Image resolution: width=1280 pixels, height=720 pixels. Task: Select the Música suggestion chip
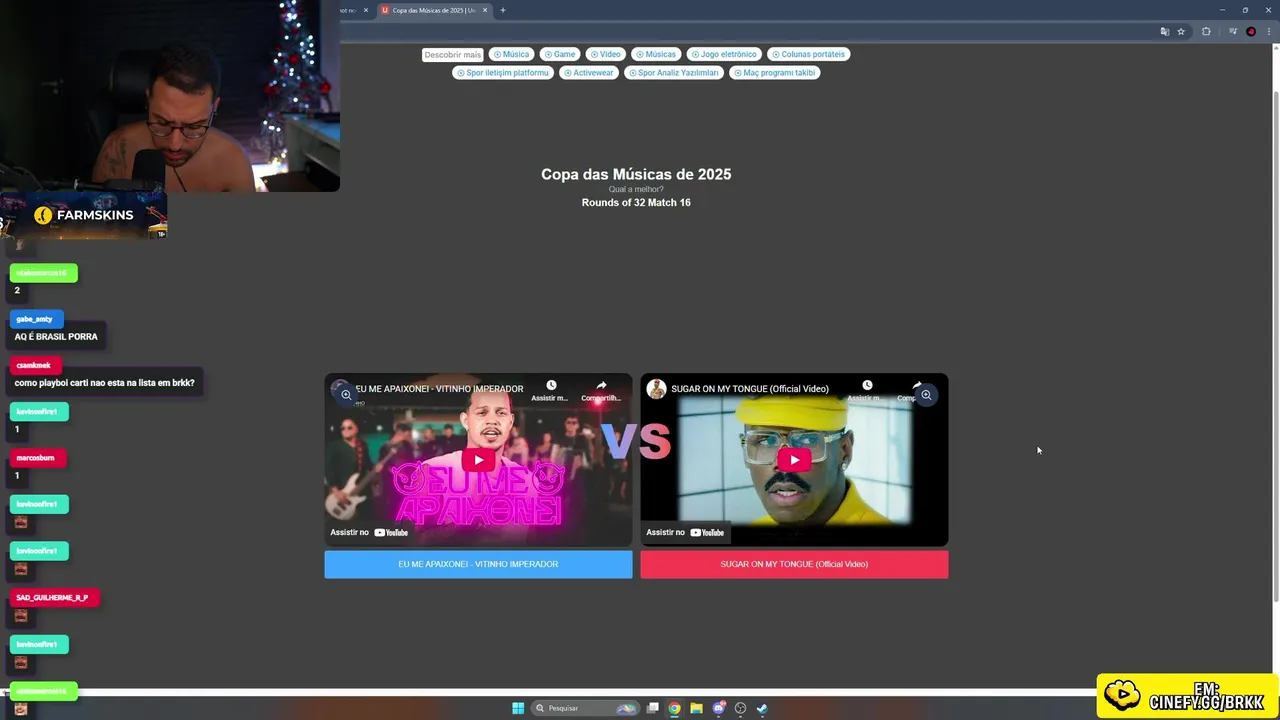point(511,54)
